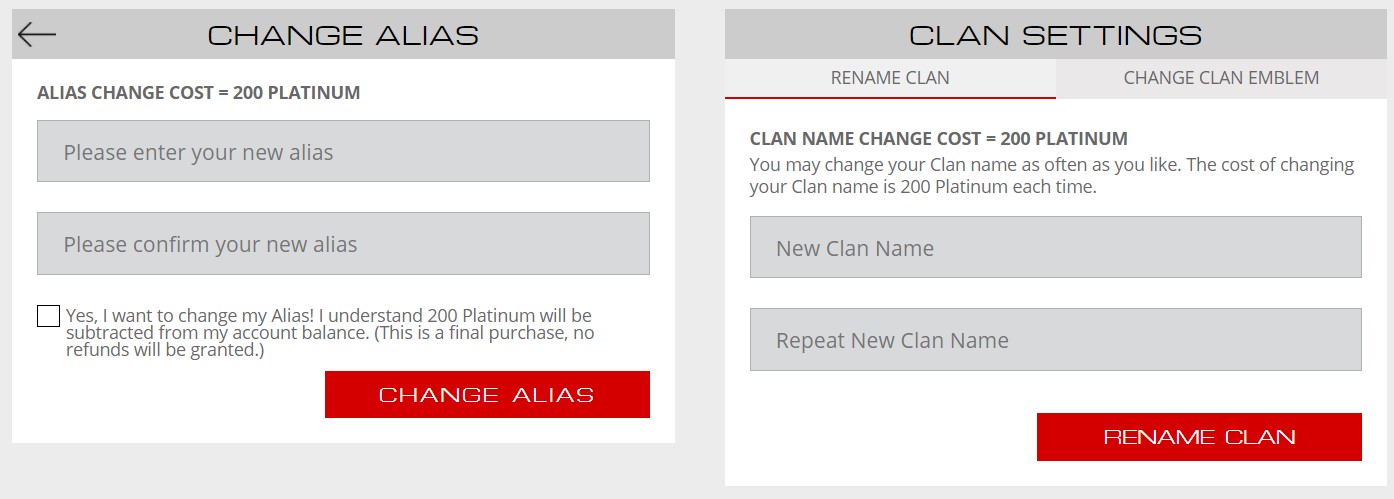Click the 'Clan Name Change Cost' heading

pyautogui.click(x=938, y=139)
